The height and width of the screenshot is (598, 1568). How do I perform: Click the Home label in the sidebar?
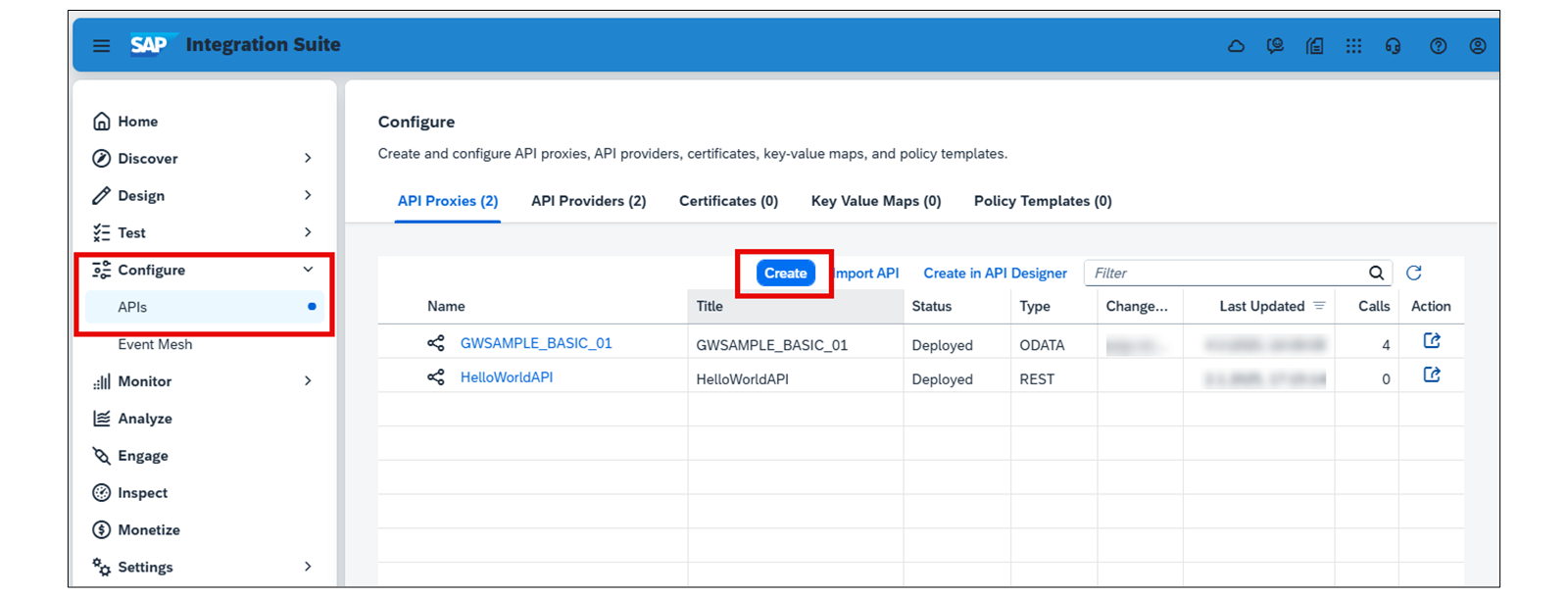[x=138, y=122]
